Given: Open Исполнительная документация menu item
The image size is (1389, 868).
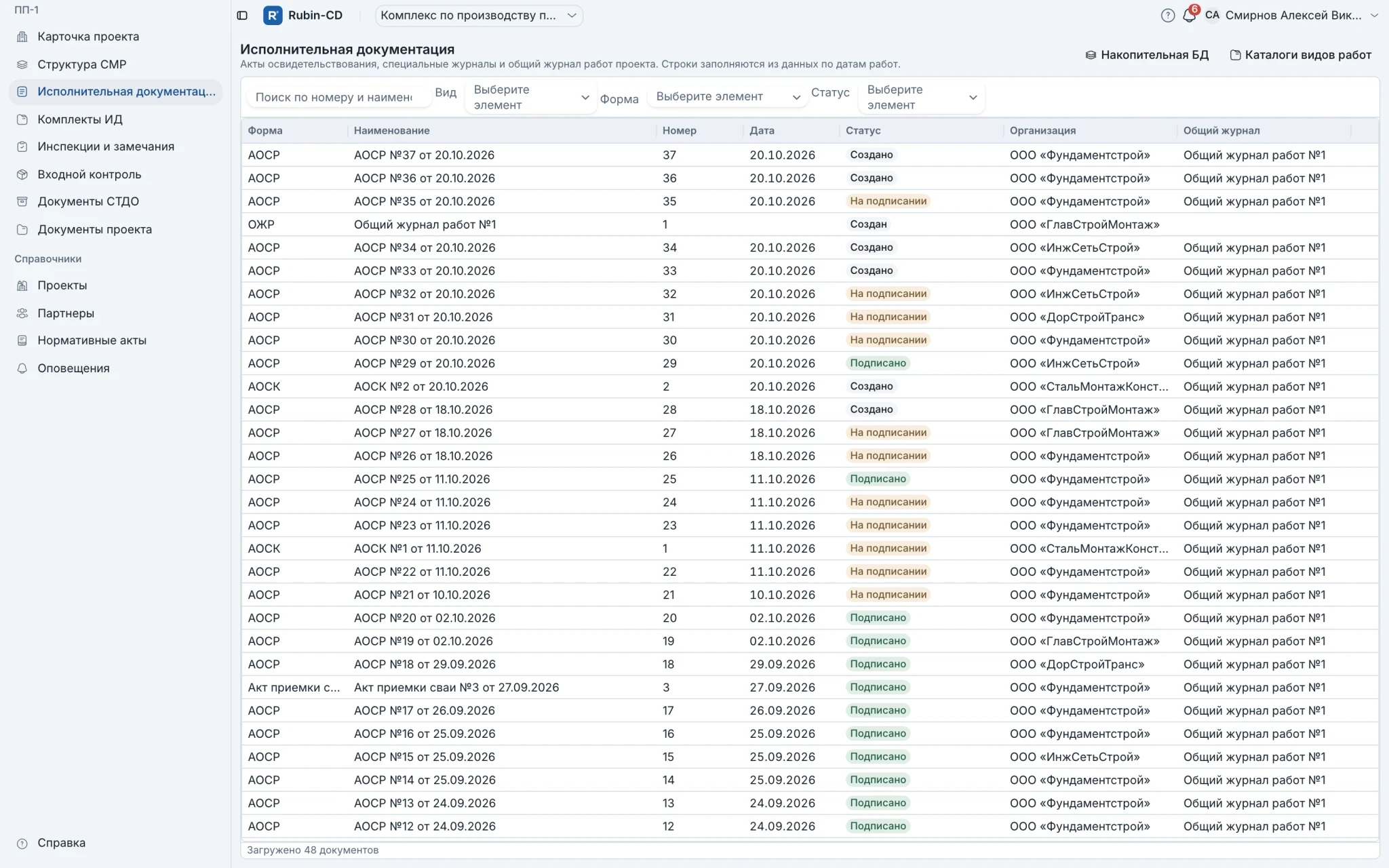Looking at the screenshot, I should (116, 92).
